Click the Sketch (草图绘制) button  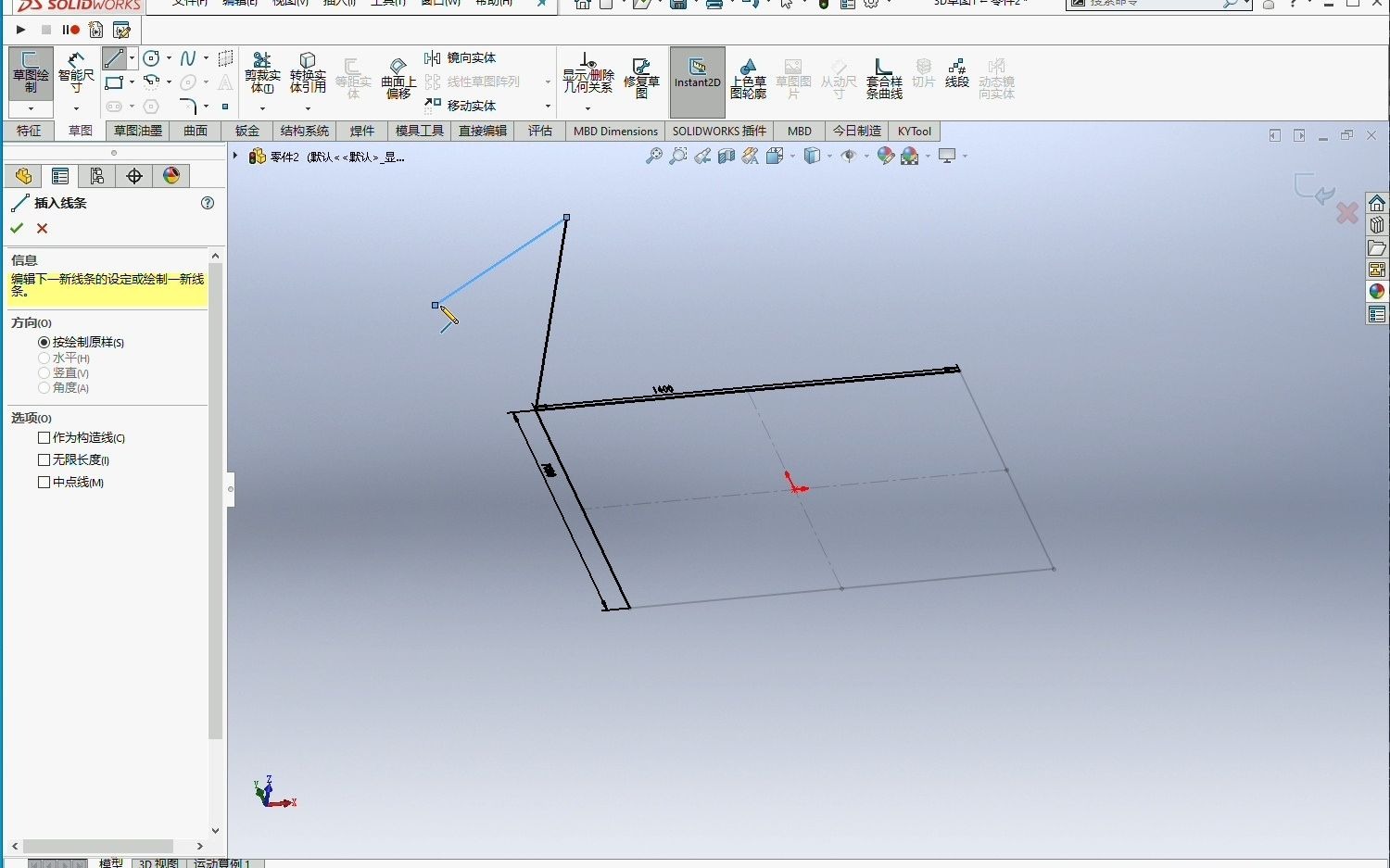(x=31, y=73)
